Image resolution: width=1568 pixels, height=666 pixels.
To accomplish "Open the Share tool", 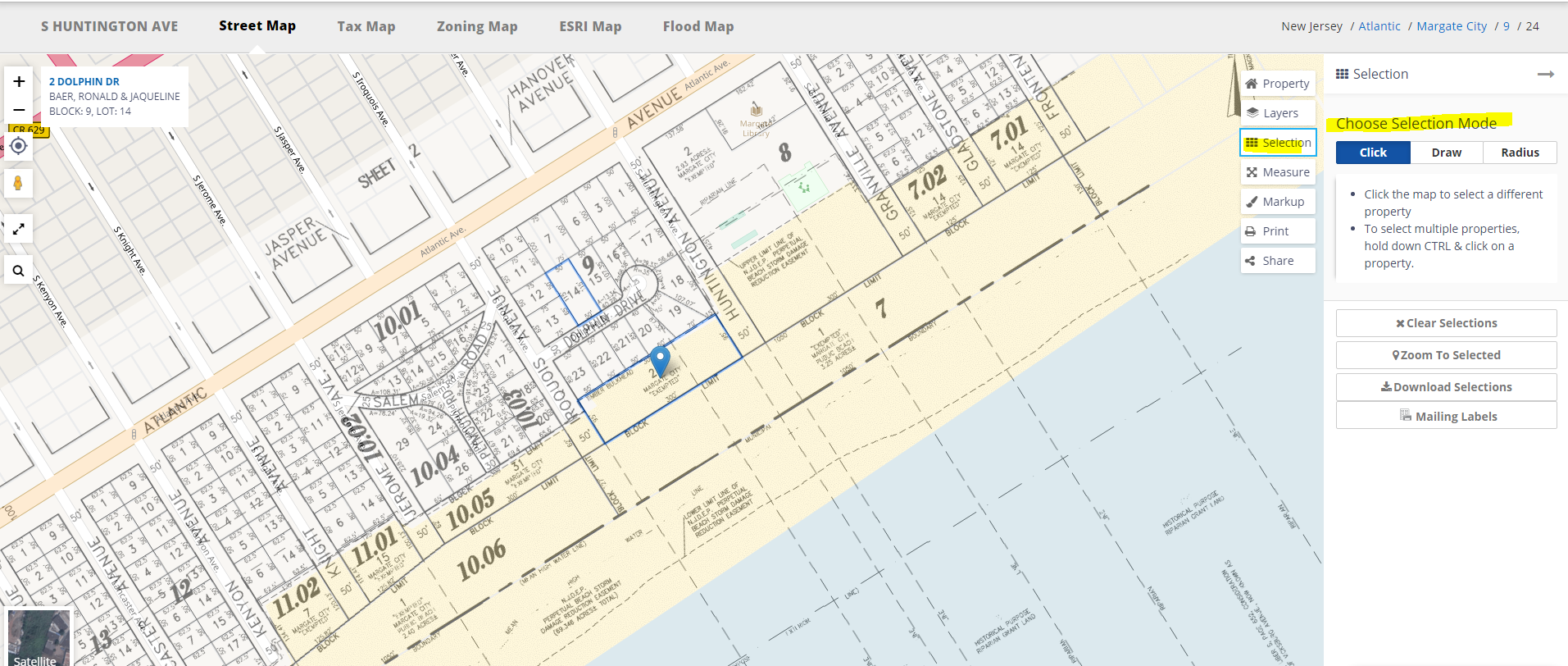I will click(x=1278, y=261).
